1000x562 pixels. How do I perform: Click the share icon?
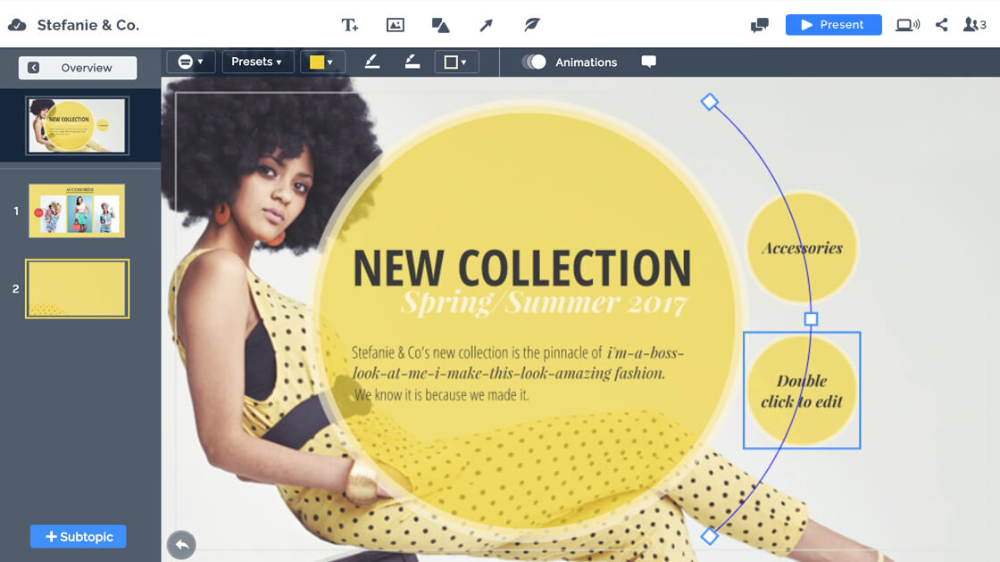tap(941, 25)
